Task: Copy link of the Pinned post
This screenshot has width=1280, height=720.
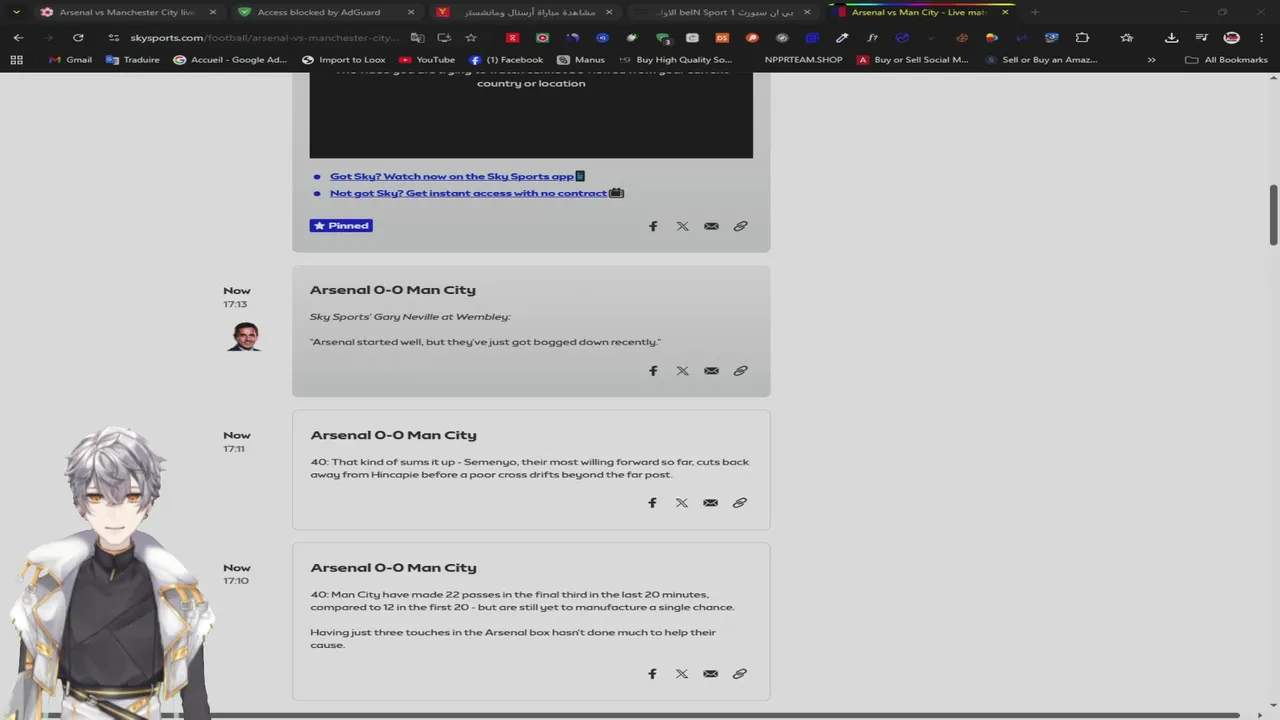Action: tap(740, 226)
